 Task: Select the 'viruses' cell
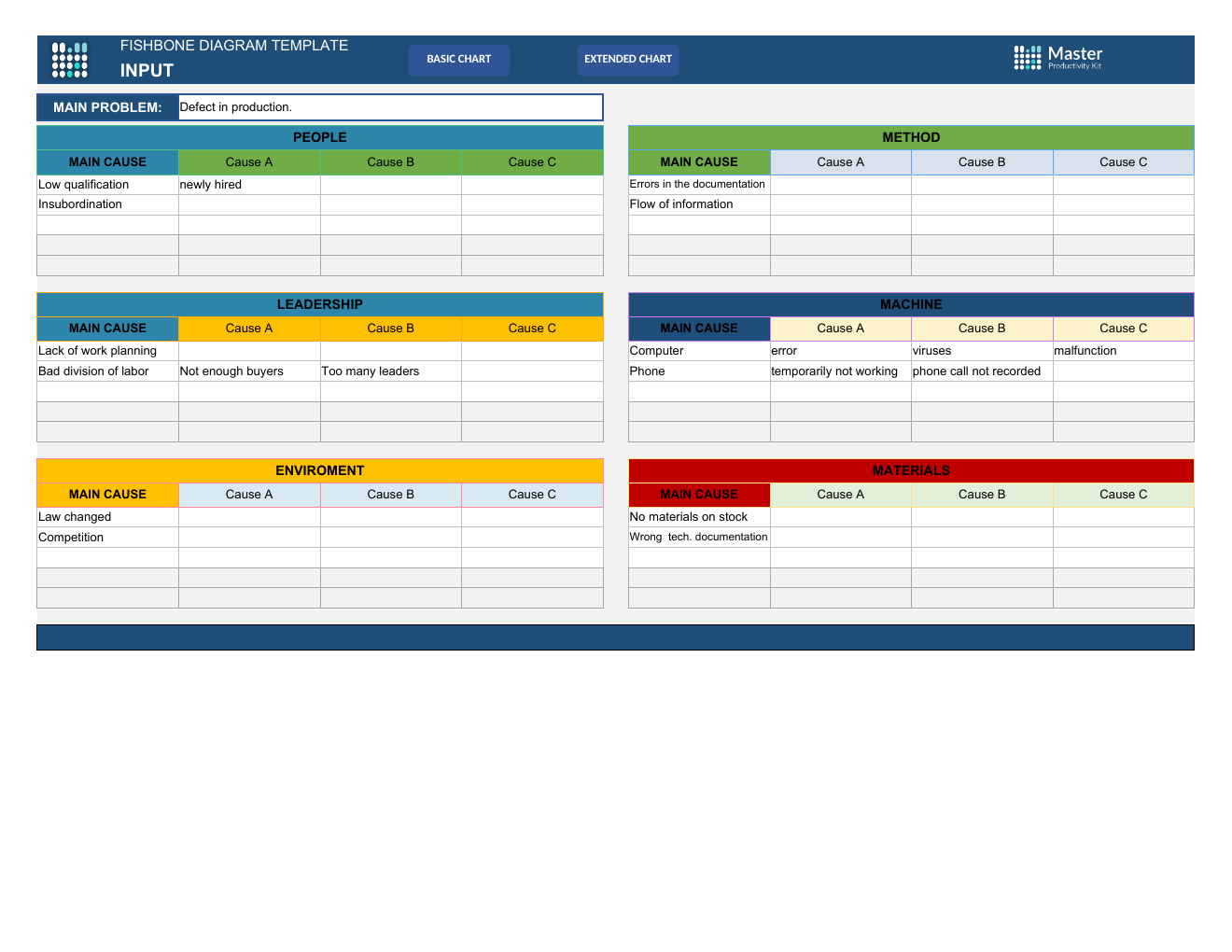coord(982,351)
